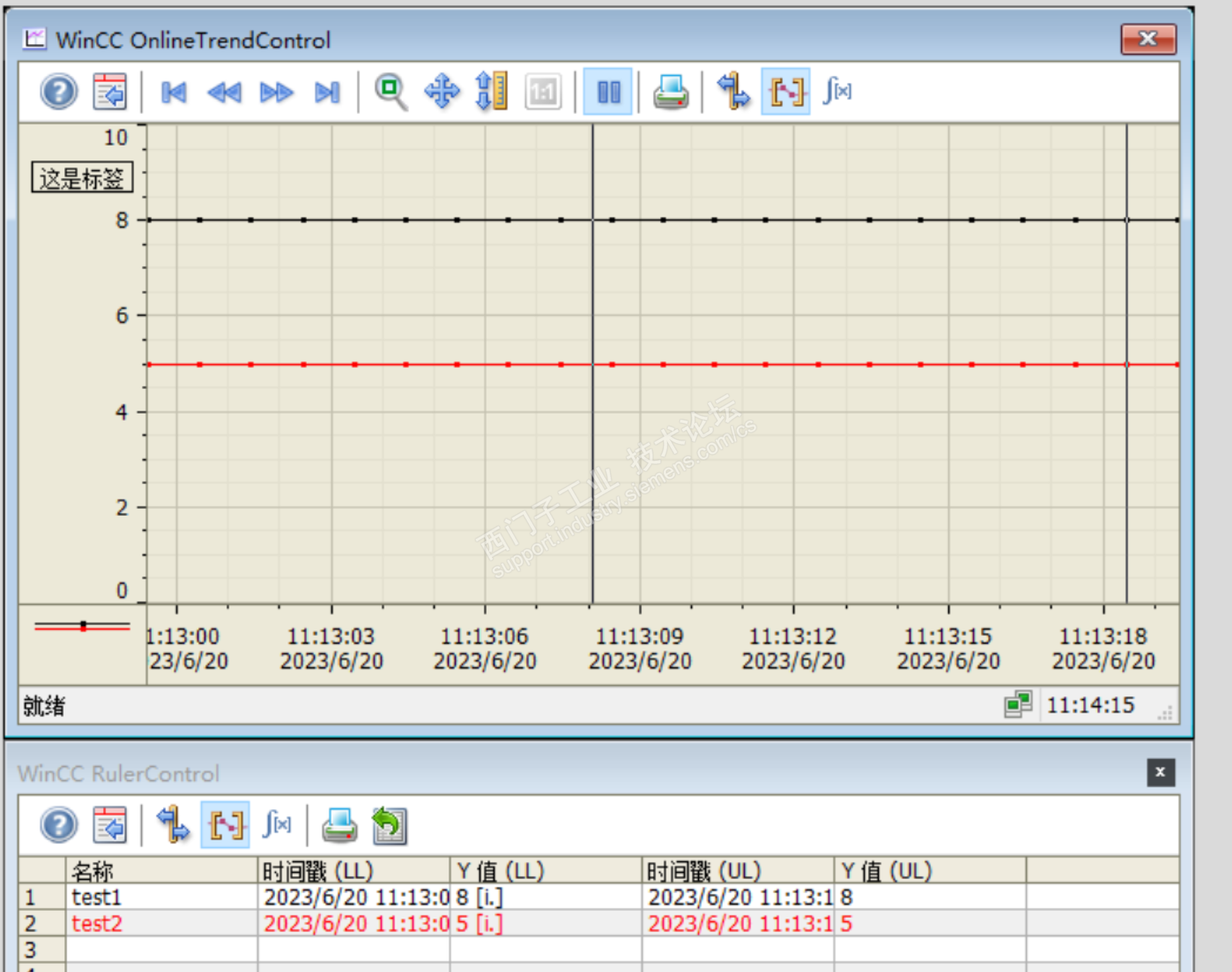The width and height of the screenshot is (1232, 972).
Task: Select the red test2 name cell
Action: click(161, 924)
